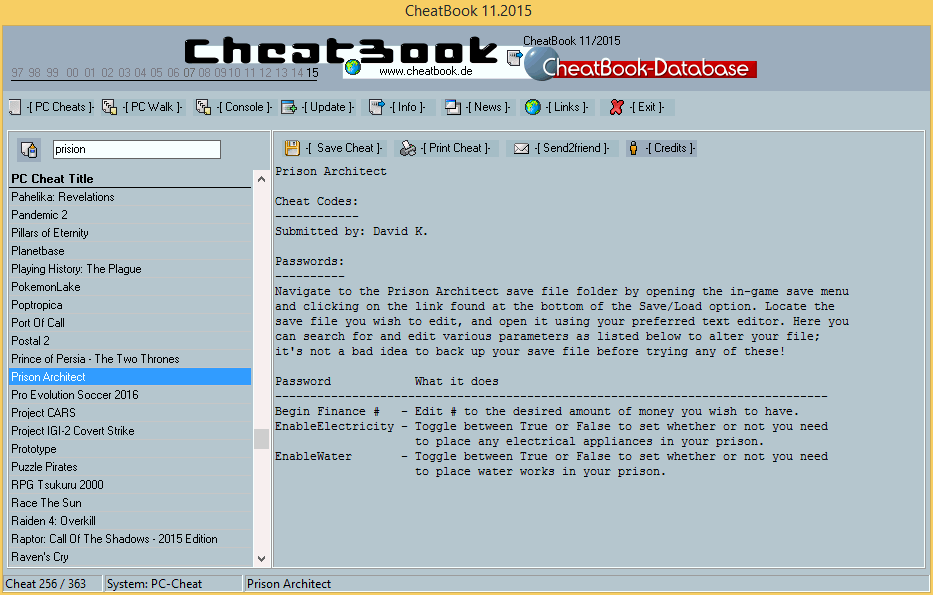Click the Console cheats icon

point(203,107)
